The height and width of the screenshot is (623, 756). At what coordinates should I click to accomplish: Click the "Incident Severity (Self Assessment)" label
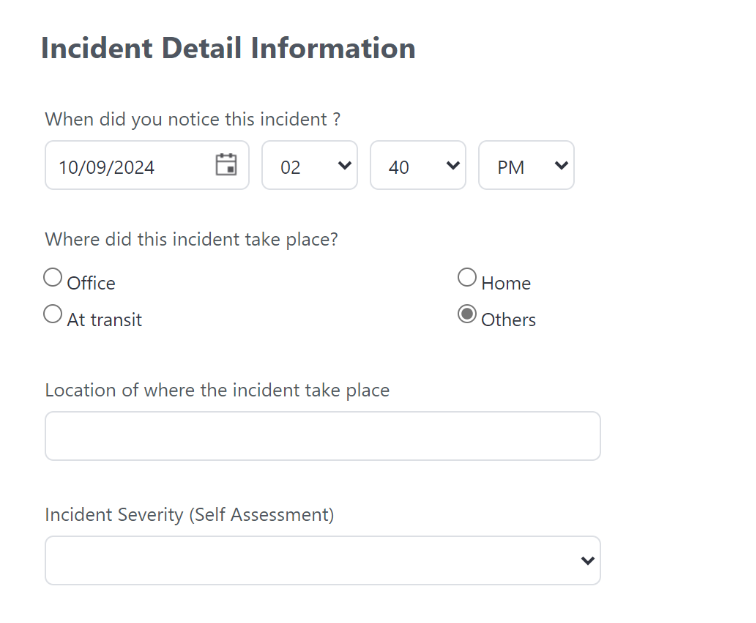(x=189, y=515)
